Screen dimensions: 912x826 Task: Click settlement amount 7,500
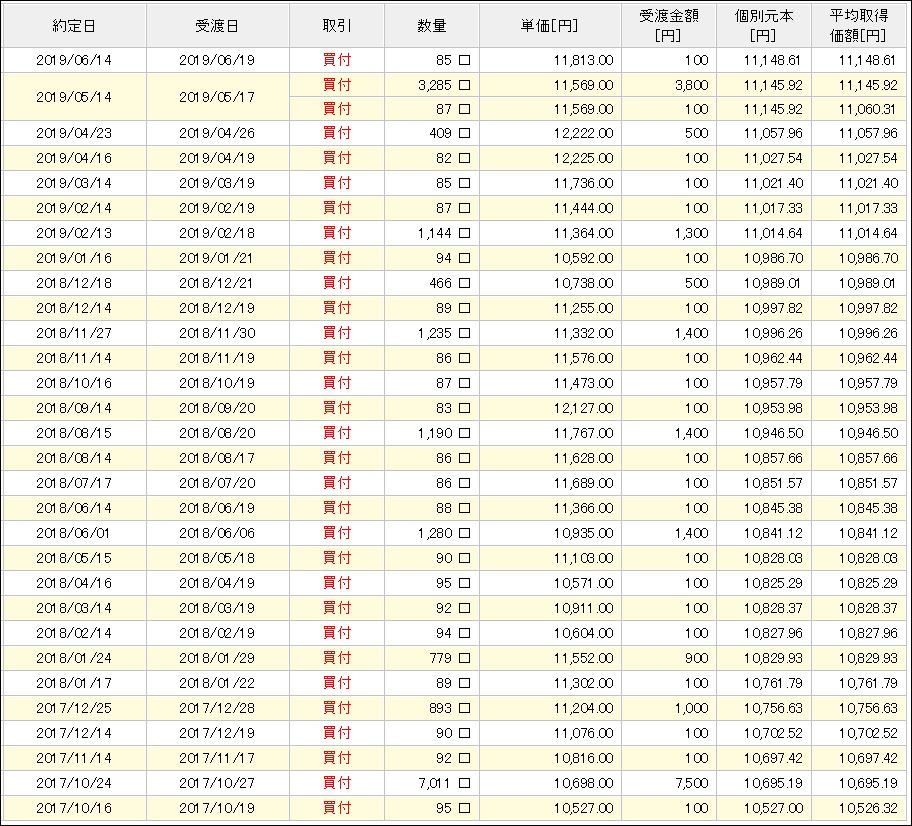click(x=692, y=784)
